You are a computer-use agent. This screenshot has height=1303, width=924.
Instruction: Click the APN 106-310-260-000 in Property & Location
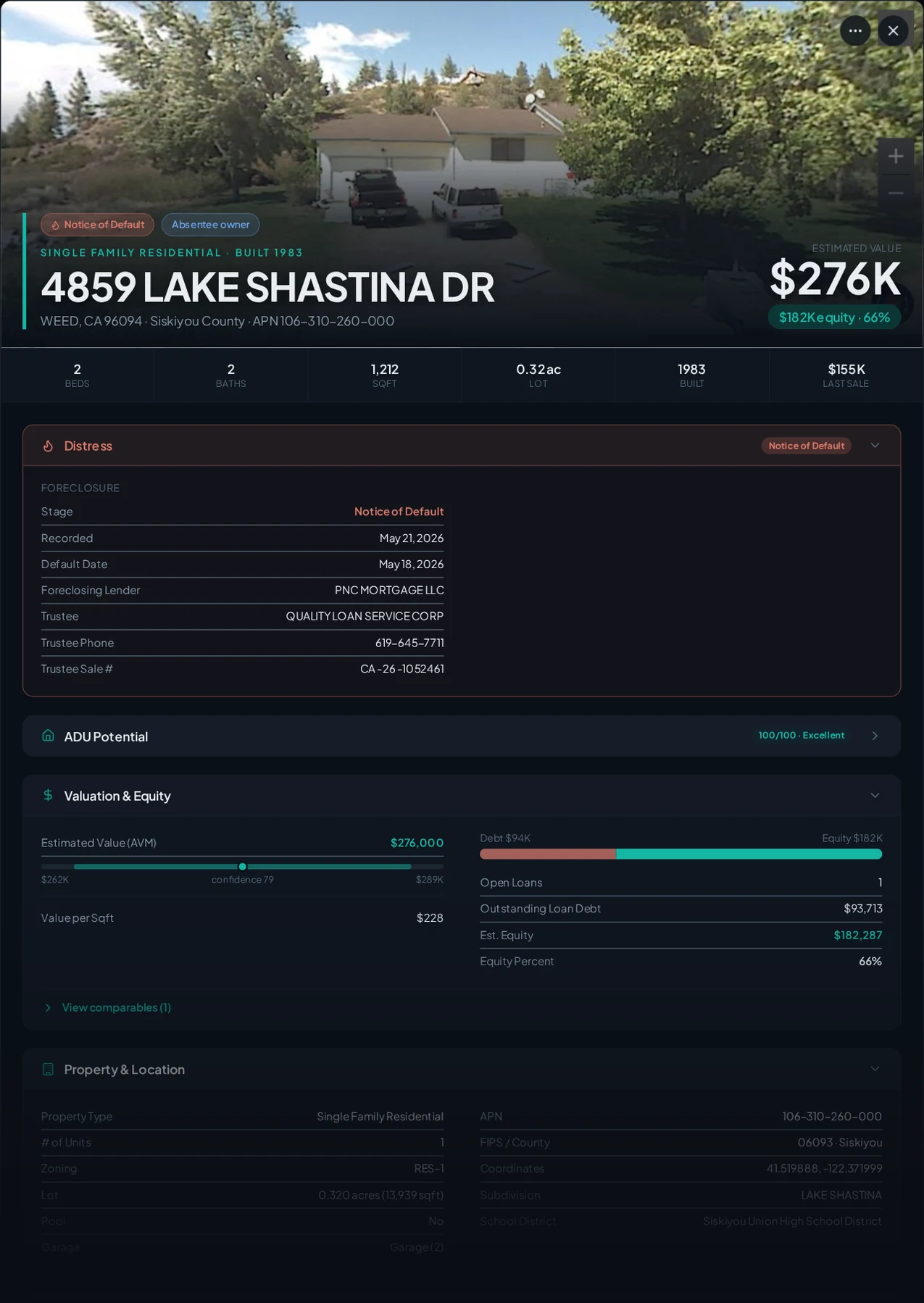[x=832, y=1116]
